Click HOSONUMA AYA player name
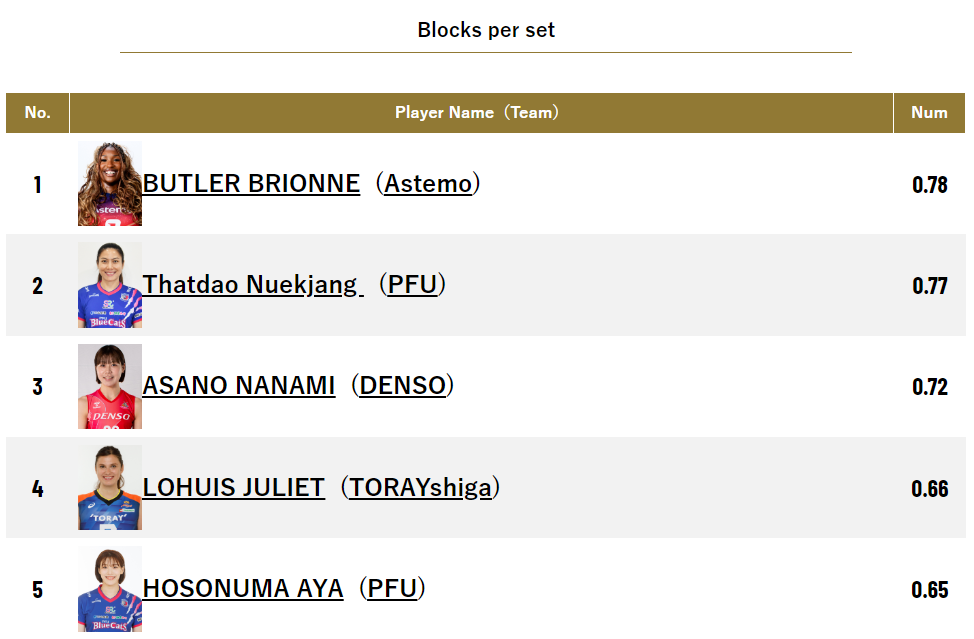The width and height of the screenshot is (974, 639). 243,589
